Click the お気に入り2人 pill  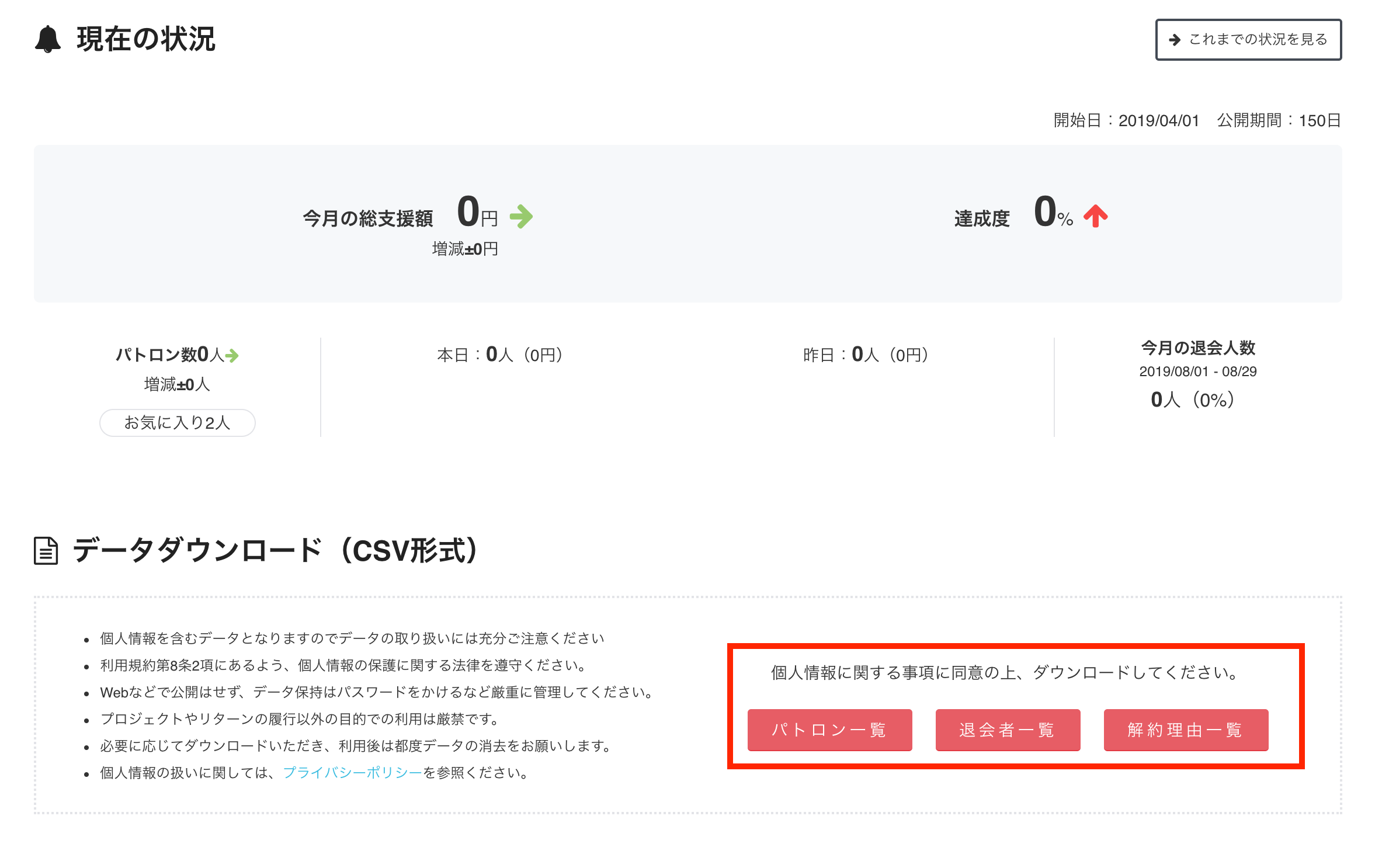(178, 422)
